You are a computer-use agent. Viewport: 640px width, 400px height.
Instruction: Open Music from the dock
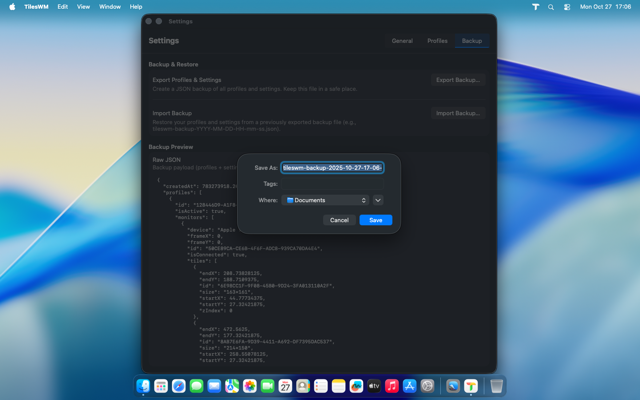(x=392, y=386)
